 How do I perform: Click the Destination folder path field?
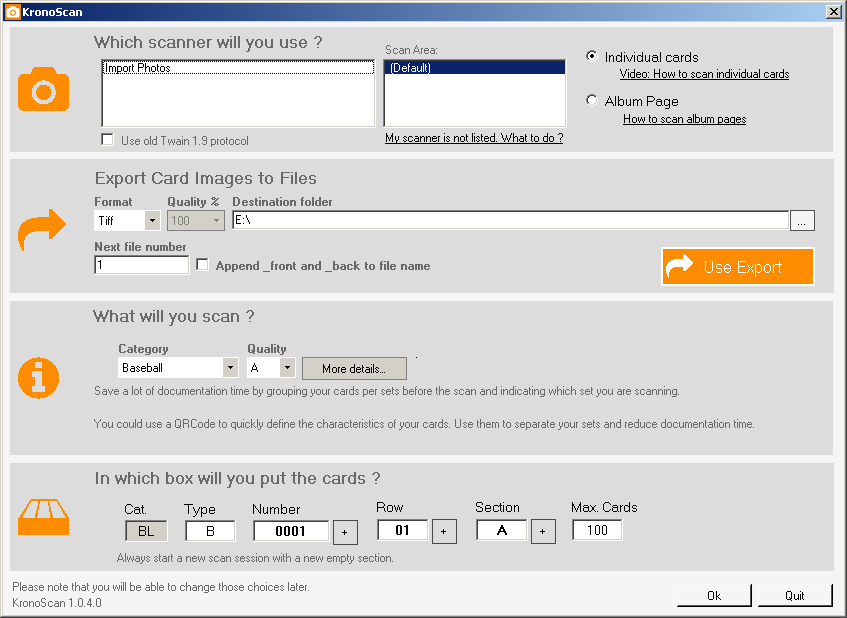(x=510, y=220)
